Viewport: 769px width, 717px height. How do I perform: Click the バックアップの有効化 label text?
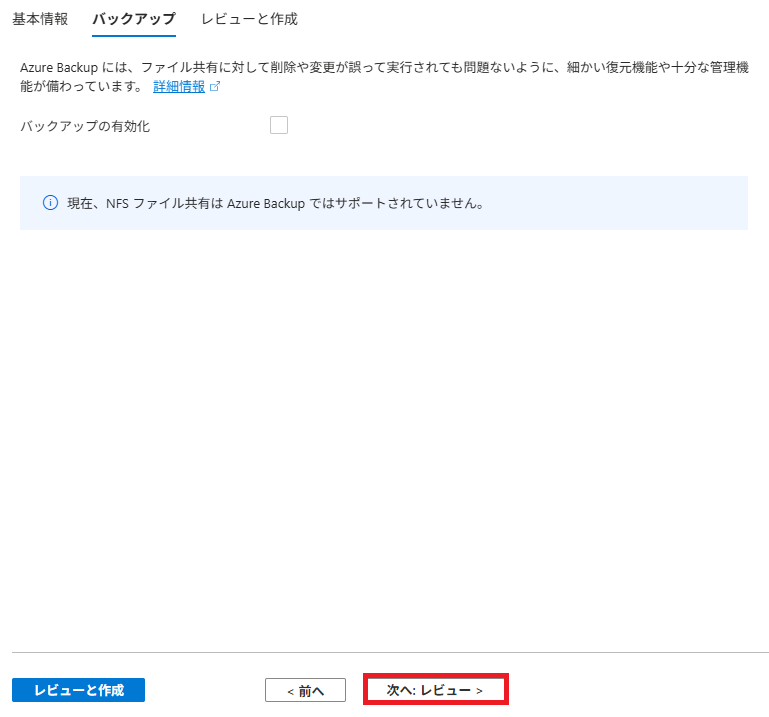pyautogui.click(x=85, y=126)
